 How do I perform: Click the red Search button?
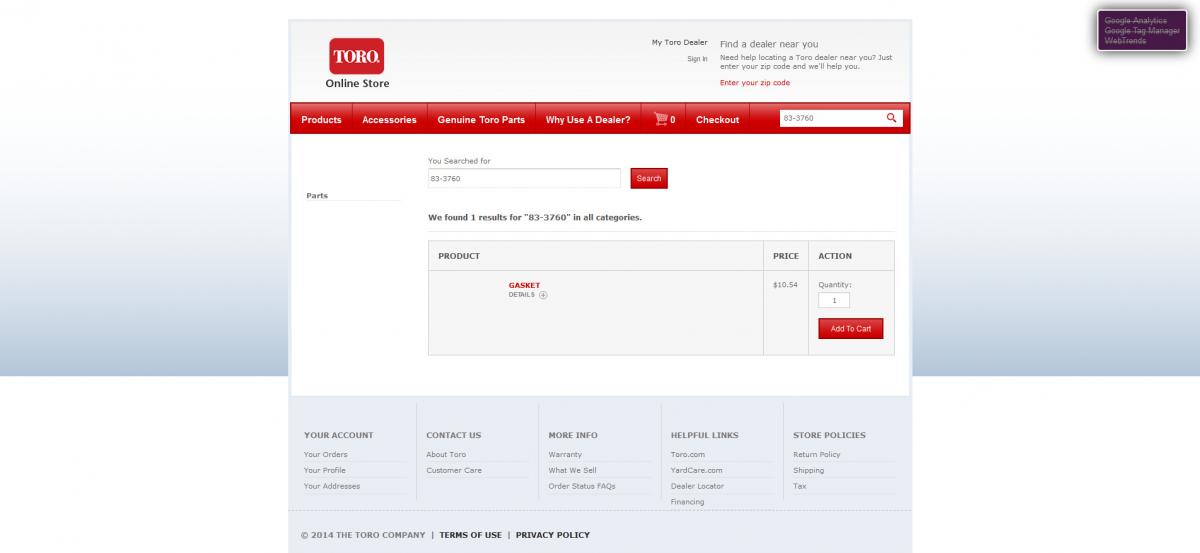point(649,178)
